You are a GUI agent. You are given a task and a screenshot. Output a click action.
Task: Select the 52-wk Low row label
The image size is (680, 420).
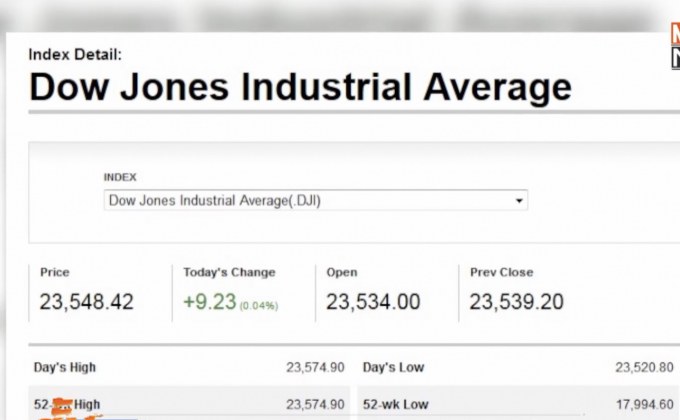pos(396,404)
